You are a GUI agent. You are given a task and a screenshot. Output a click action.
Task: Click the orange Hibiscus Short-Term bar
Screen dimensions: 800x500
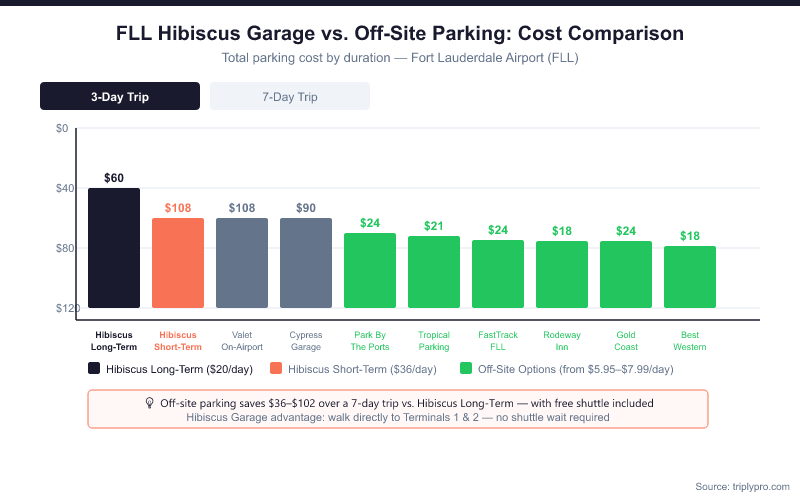pyautogui.click(x=178, y=263)
